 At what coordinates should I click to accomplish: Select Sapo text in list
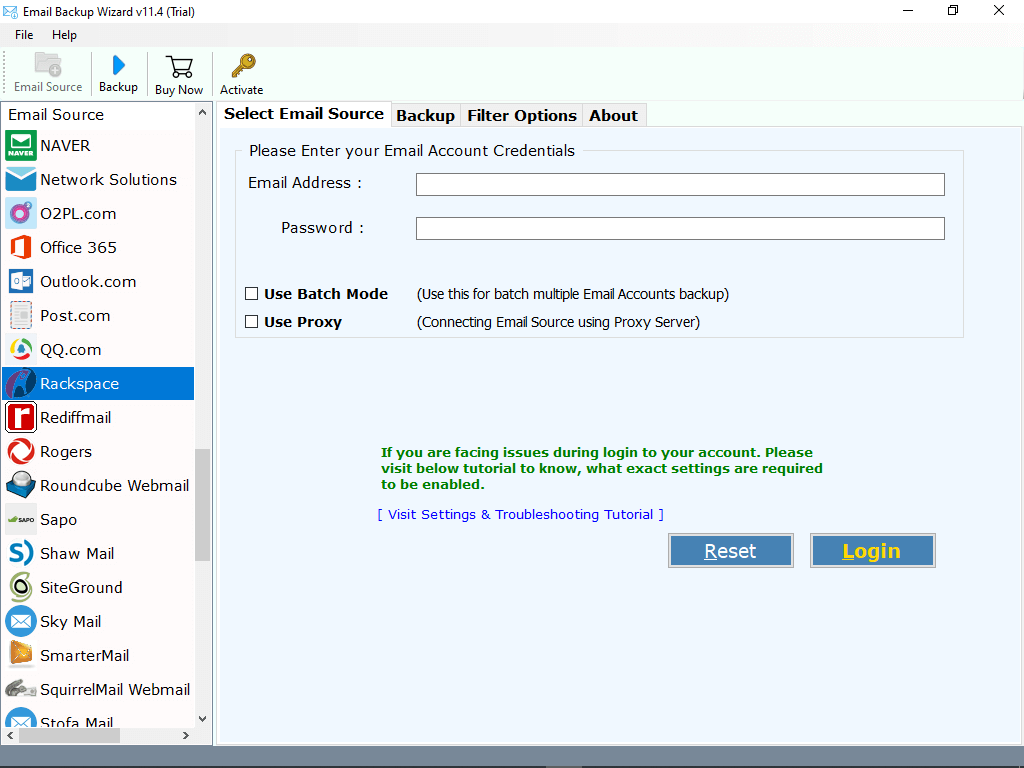coord(58,519)
